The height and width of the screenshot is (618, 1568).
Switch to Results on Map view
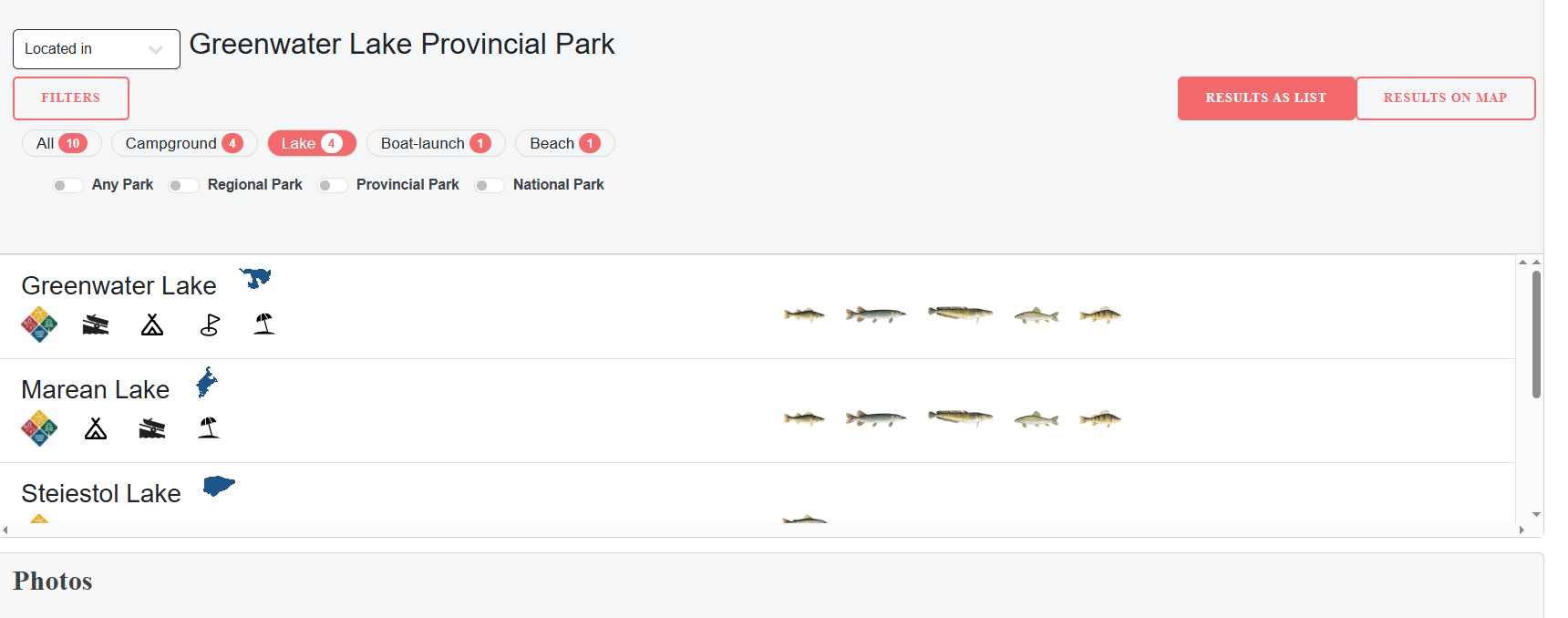[1446, 98]
